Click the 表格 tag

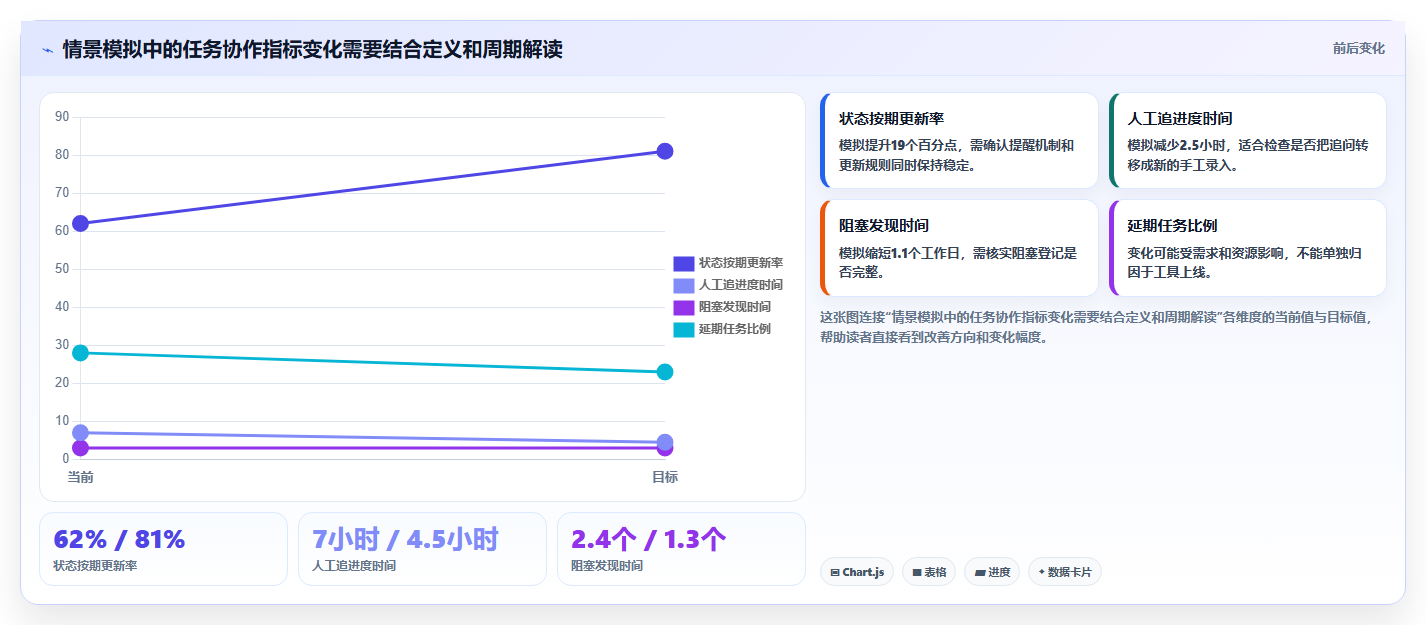click(x=929, y=572)
